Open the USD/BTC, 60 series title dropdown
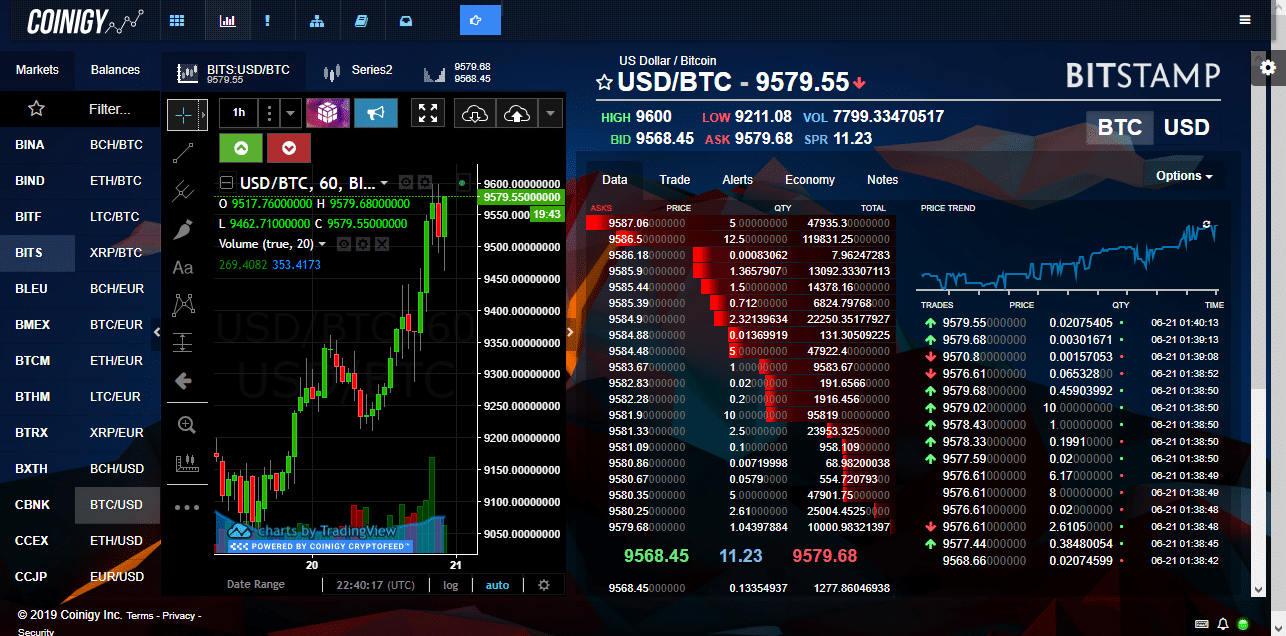The height and width of the screenshot is (636, 1286). pyautogui.click(x=385, y=184)
